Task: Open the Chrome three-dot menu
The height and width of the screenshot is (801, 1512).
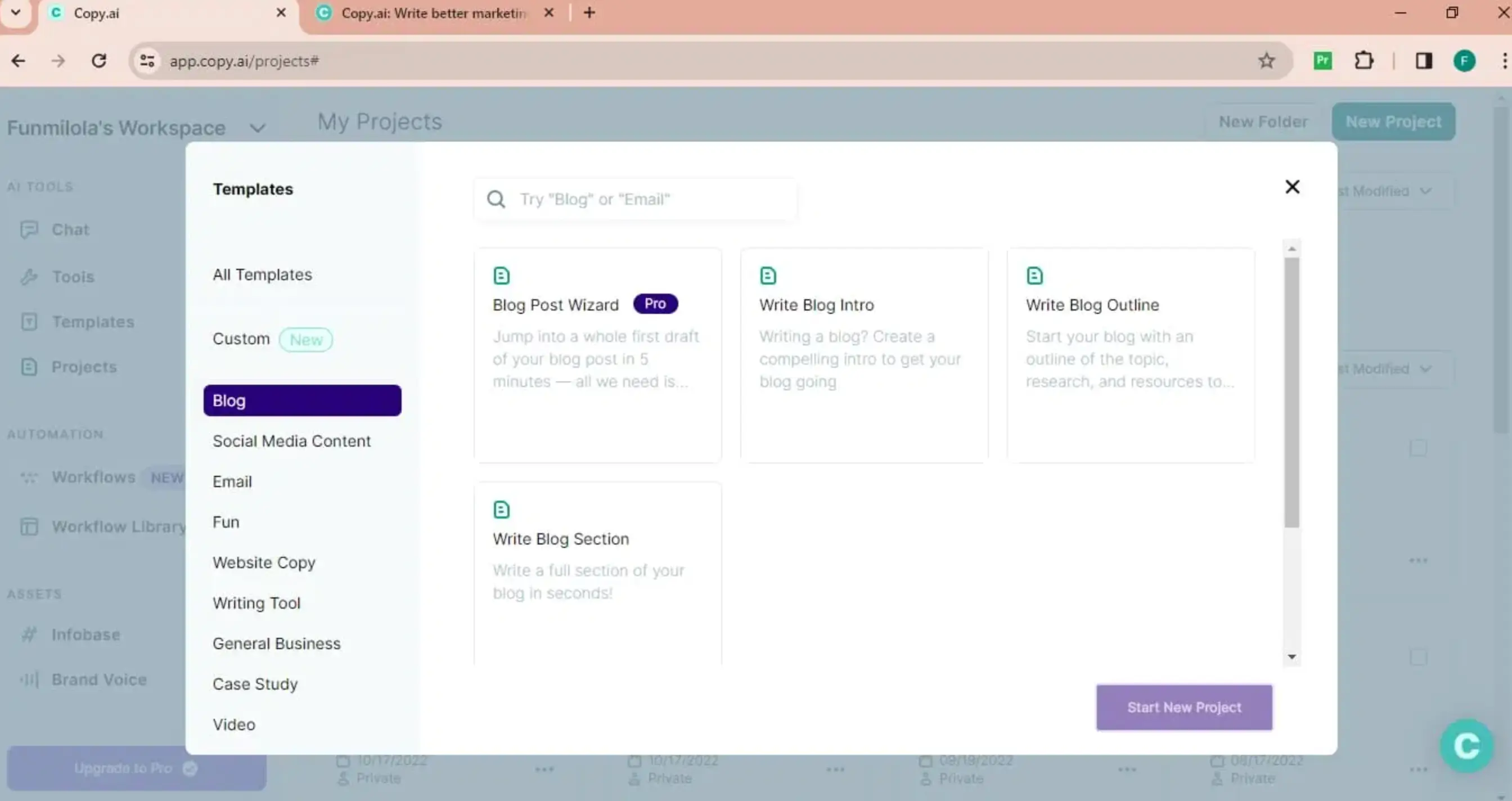Action: tap(1503, 60)
